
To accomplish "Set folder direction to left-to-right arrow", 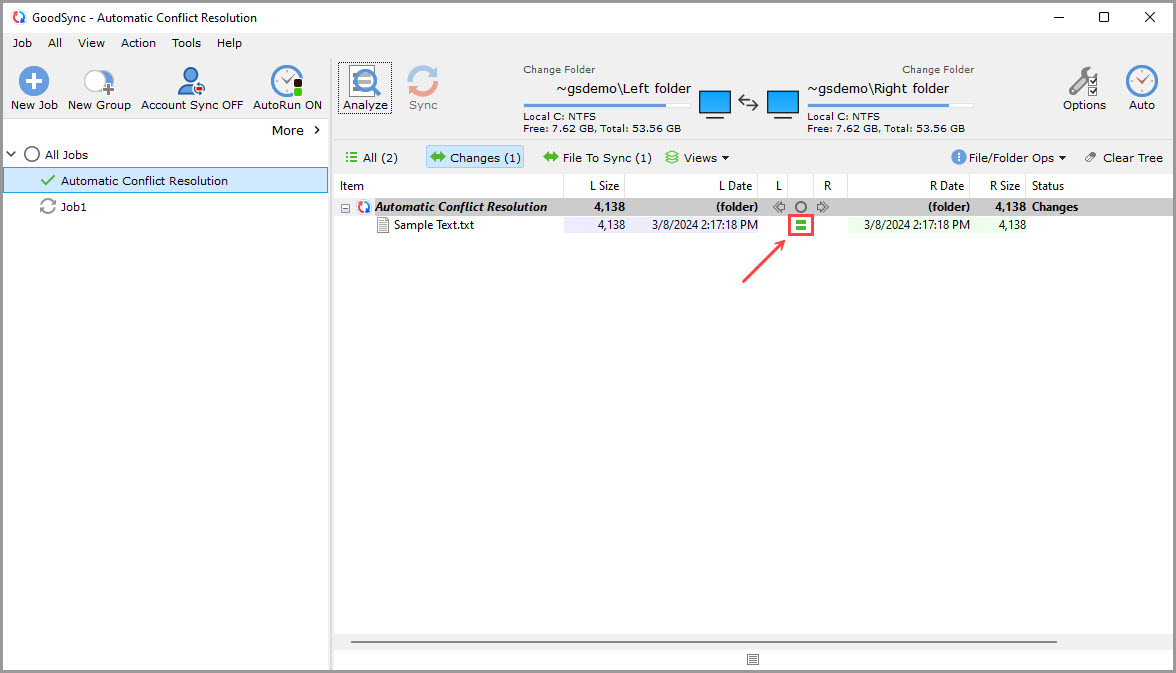I will tap(823, 207).
